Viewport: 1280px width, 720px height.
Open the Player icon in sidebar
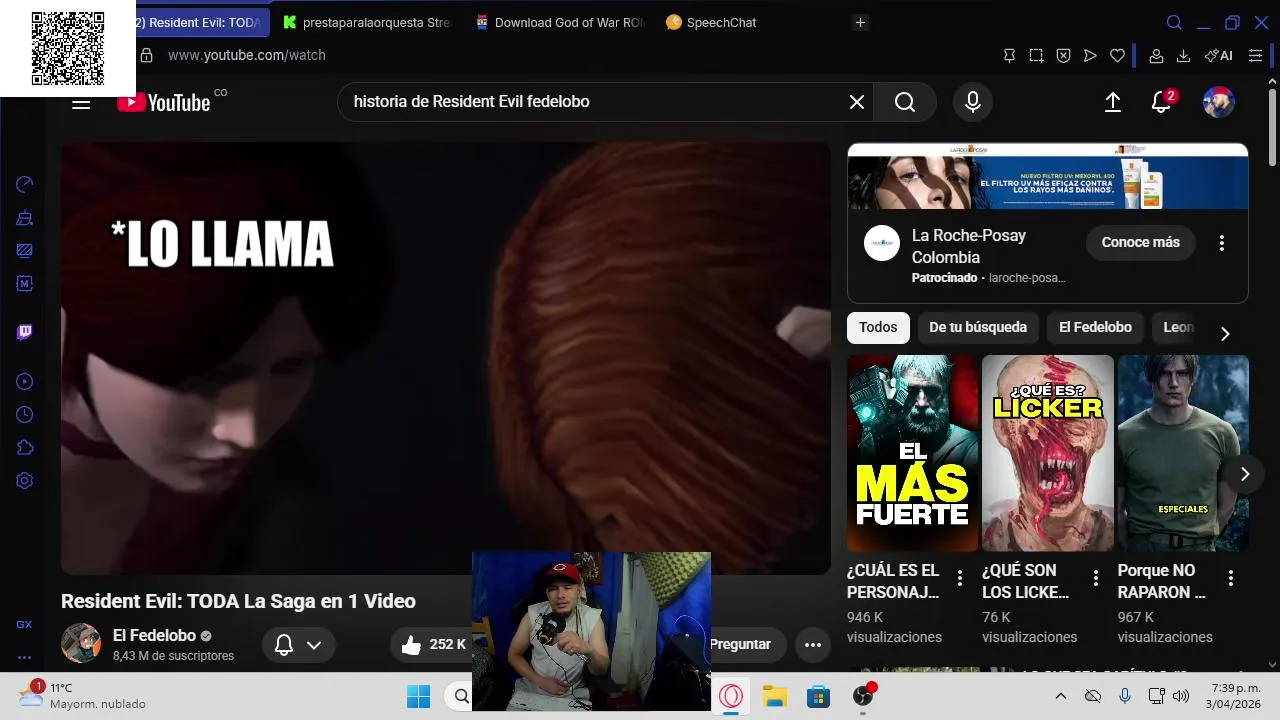(x=25, y=381)
